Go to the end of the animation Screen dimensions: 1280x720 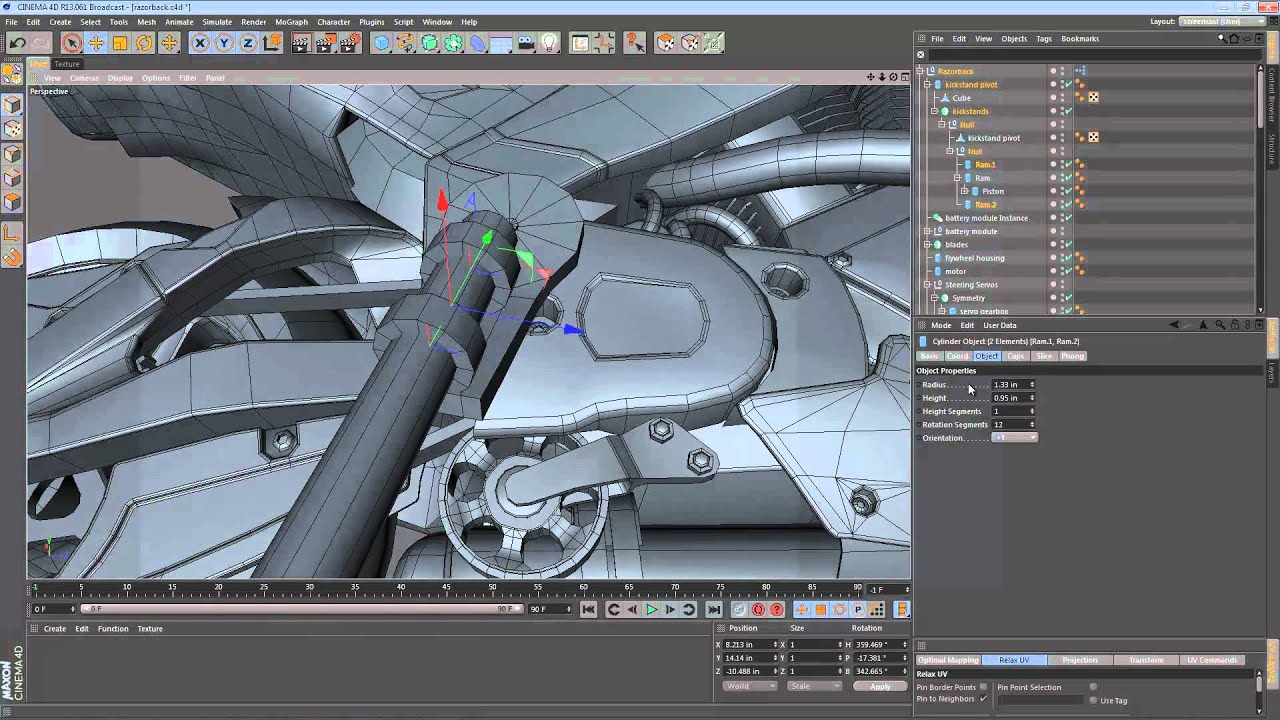tap(714, 609)
